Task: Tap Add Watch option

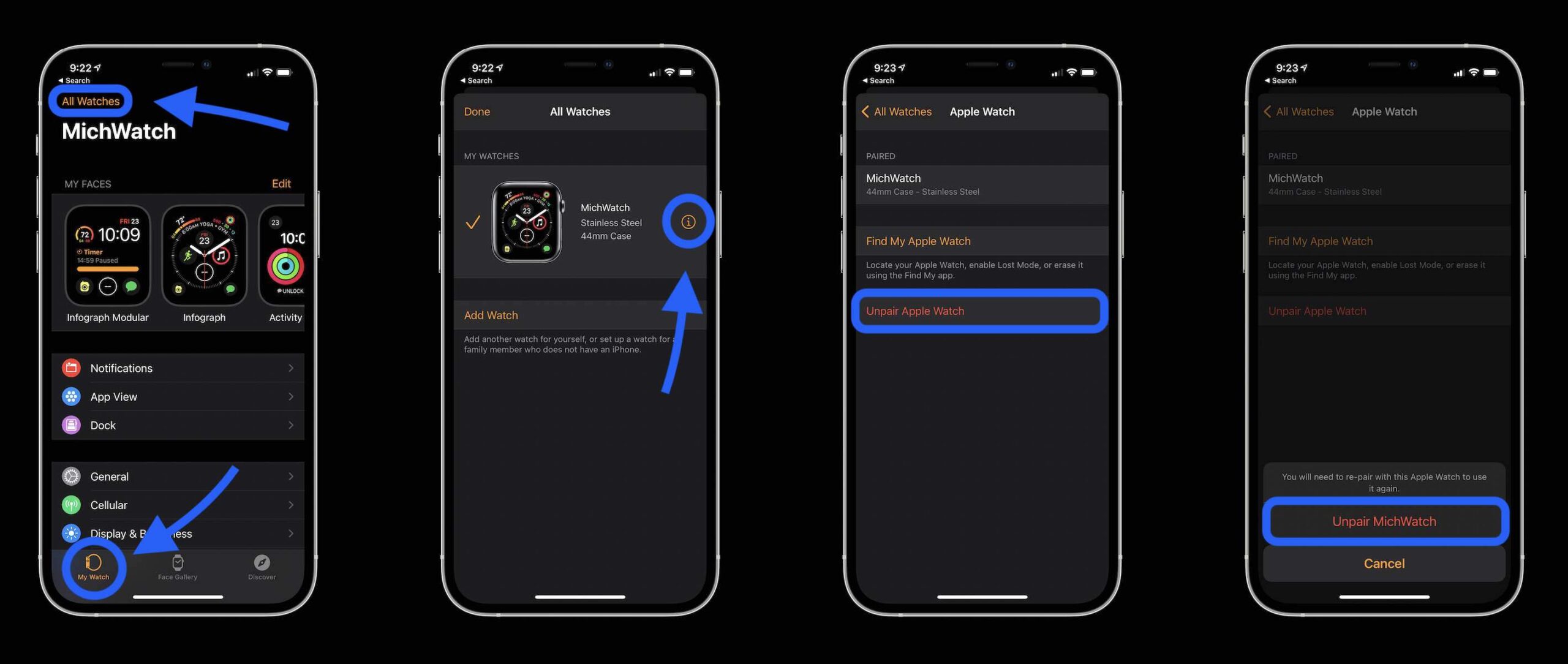Action: pyautogui.click(x=490, y=315)
